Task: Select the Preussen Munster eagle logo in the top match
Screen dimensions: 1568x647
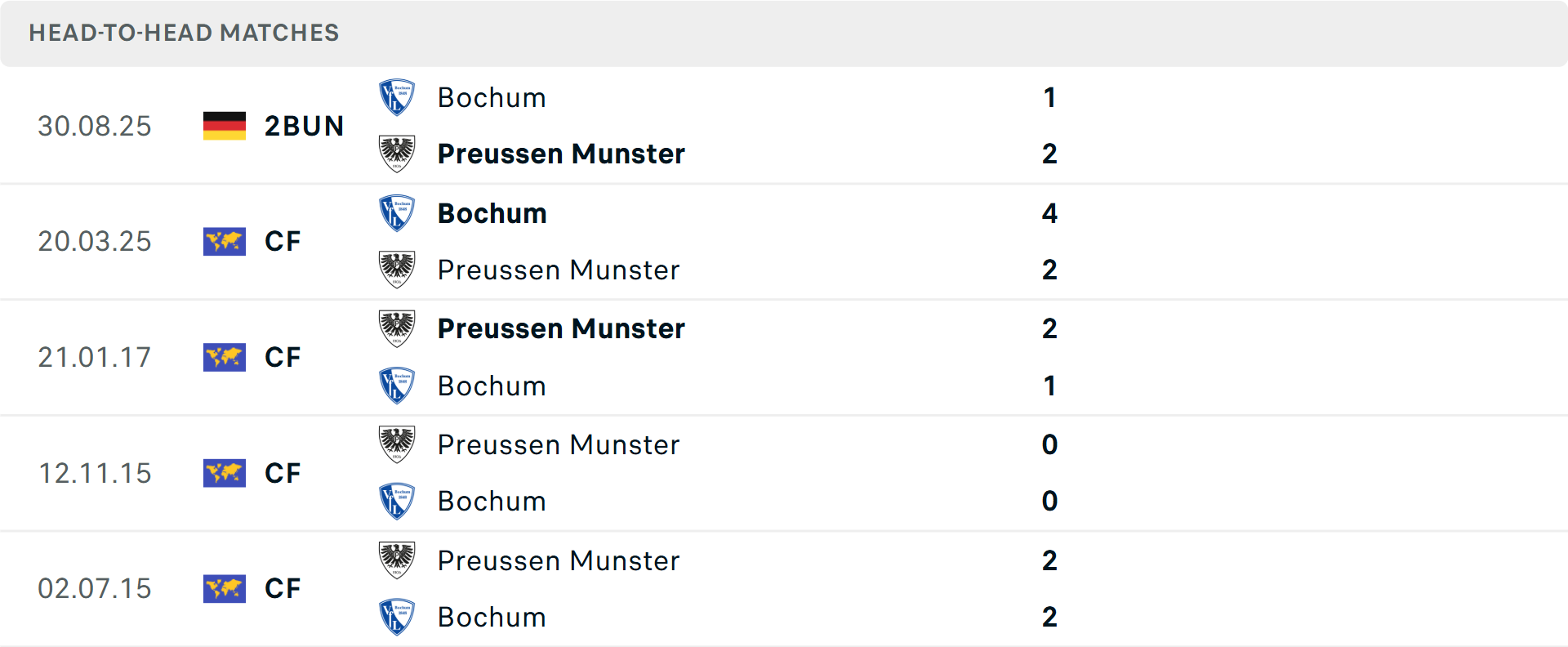Action: tap(397, 152)
